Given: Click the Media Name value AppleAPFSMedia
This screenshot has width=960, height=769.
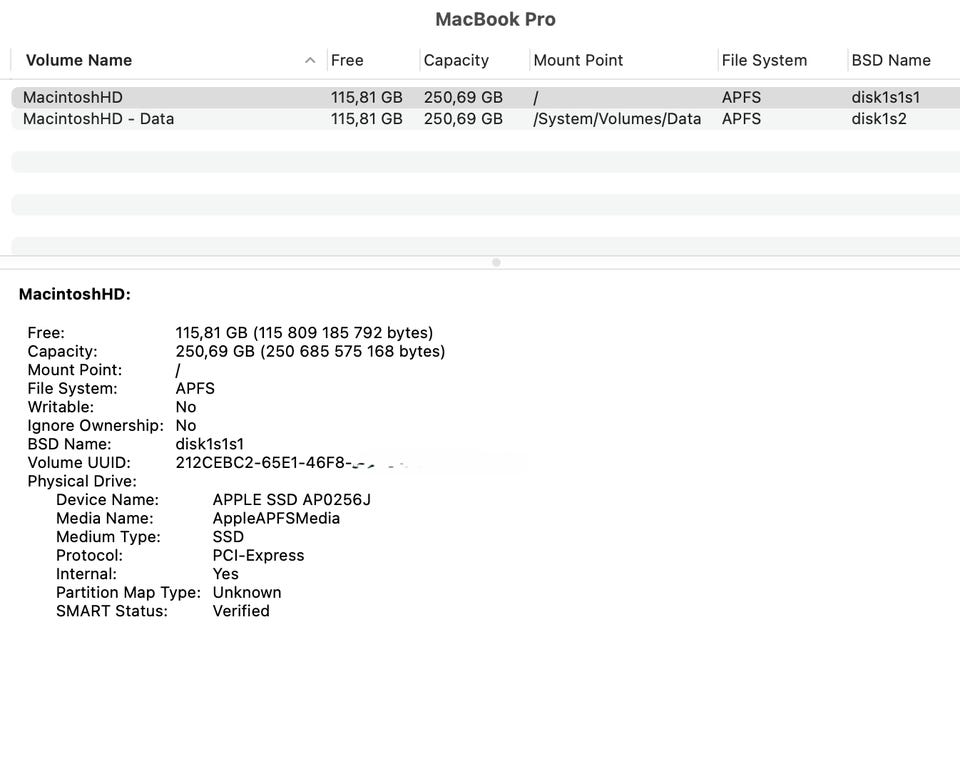Looking at the screenshot, I should pos(276,518).
